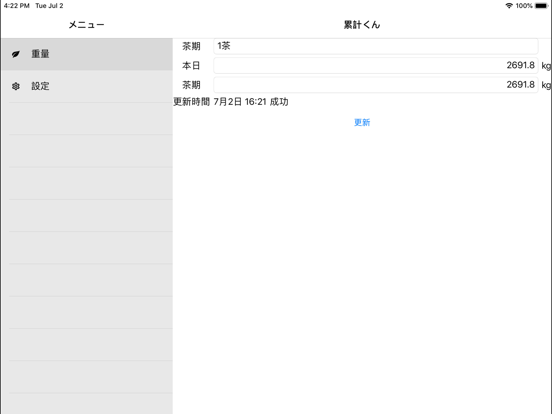
Task: Click the 更新時間 7月2日 16:21 成功 text
Action: point(231,102)
